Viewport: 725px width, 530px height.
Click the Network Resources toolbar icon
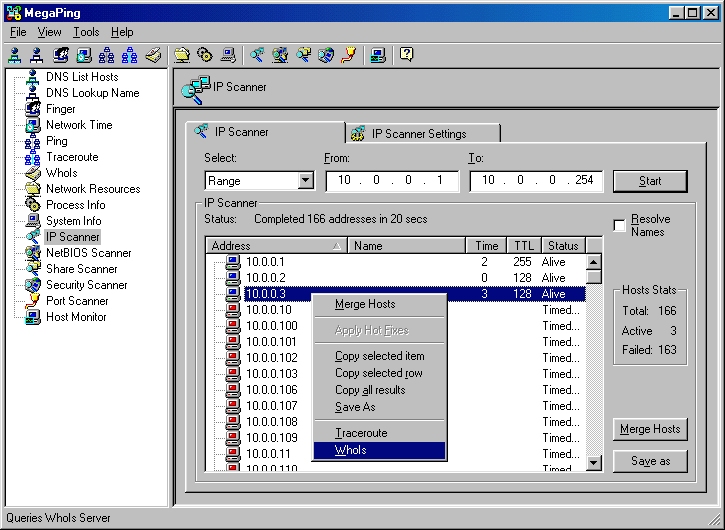pyautogui.click(x=182, y=55)
